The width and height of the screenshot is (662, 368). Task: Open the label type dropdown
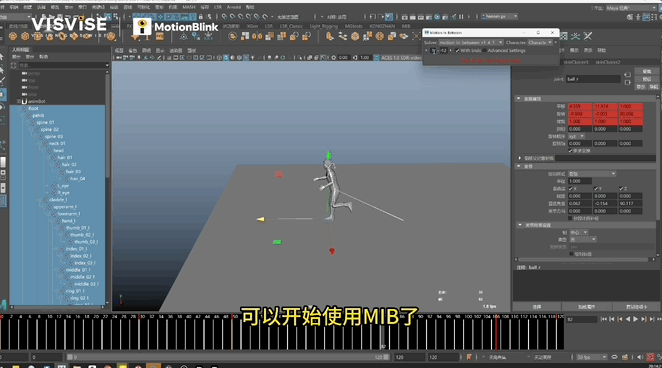click(x=582, y=240)
